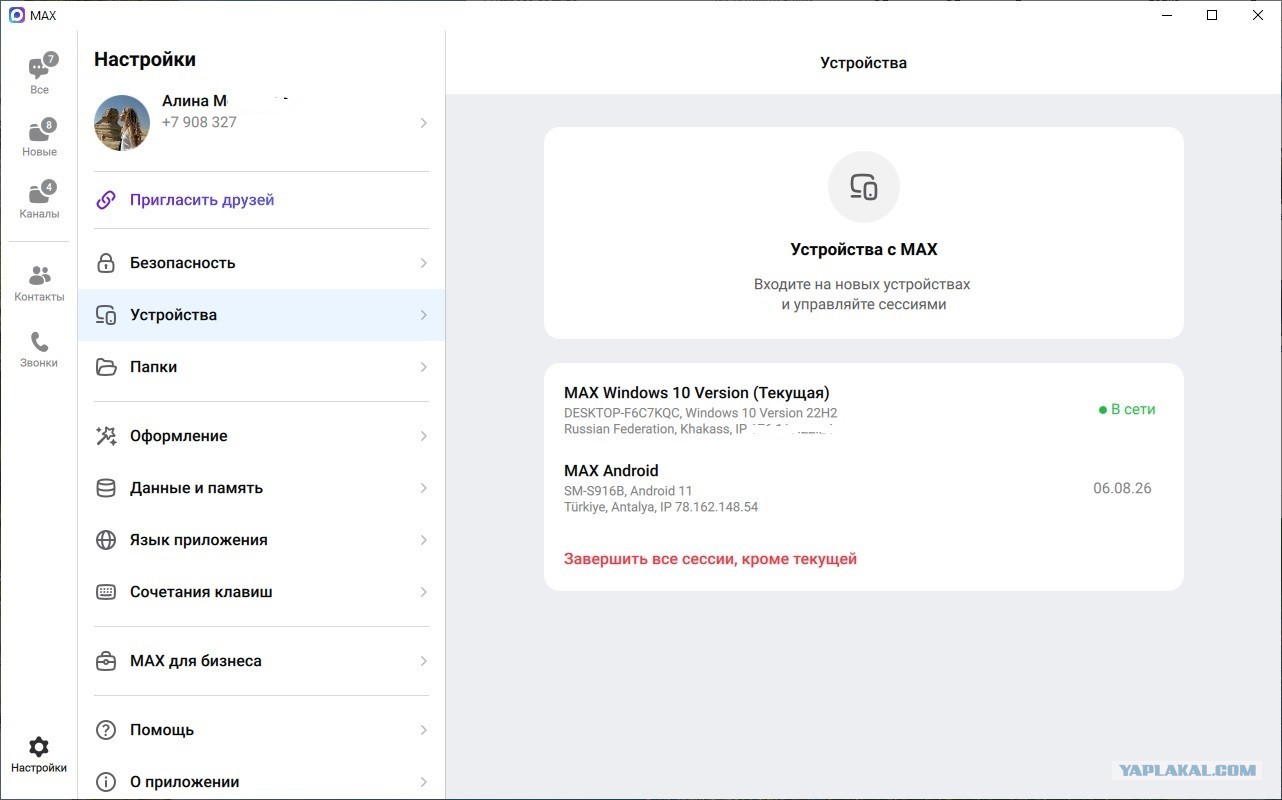The height and width of the screenshot is (800, 1282).
Task: Expand Сочетания клавиш with its chevron
Action: click(x=424, y=592)
